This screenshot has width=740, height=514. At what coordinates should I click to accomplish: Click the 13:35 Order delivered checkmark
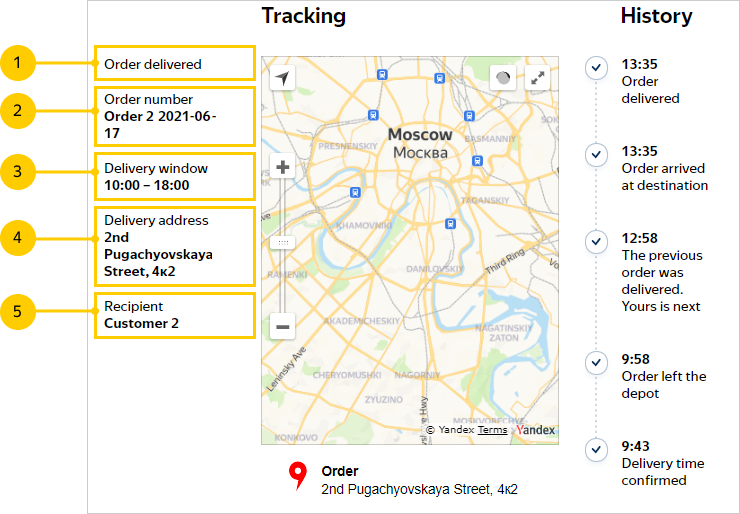[x=596, y=68]
